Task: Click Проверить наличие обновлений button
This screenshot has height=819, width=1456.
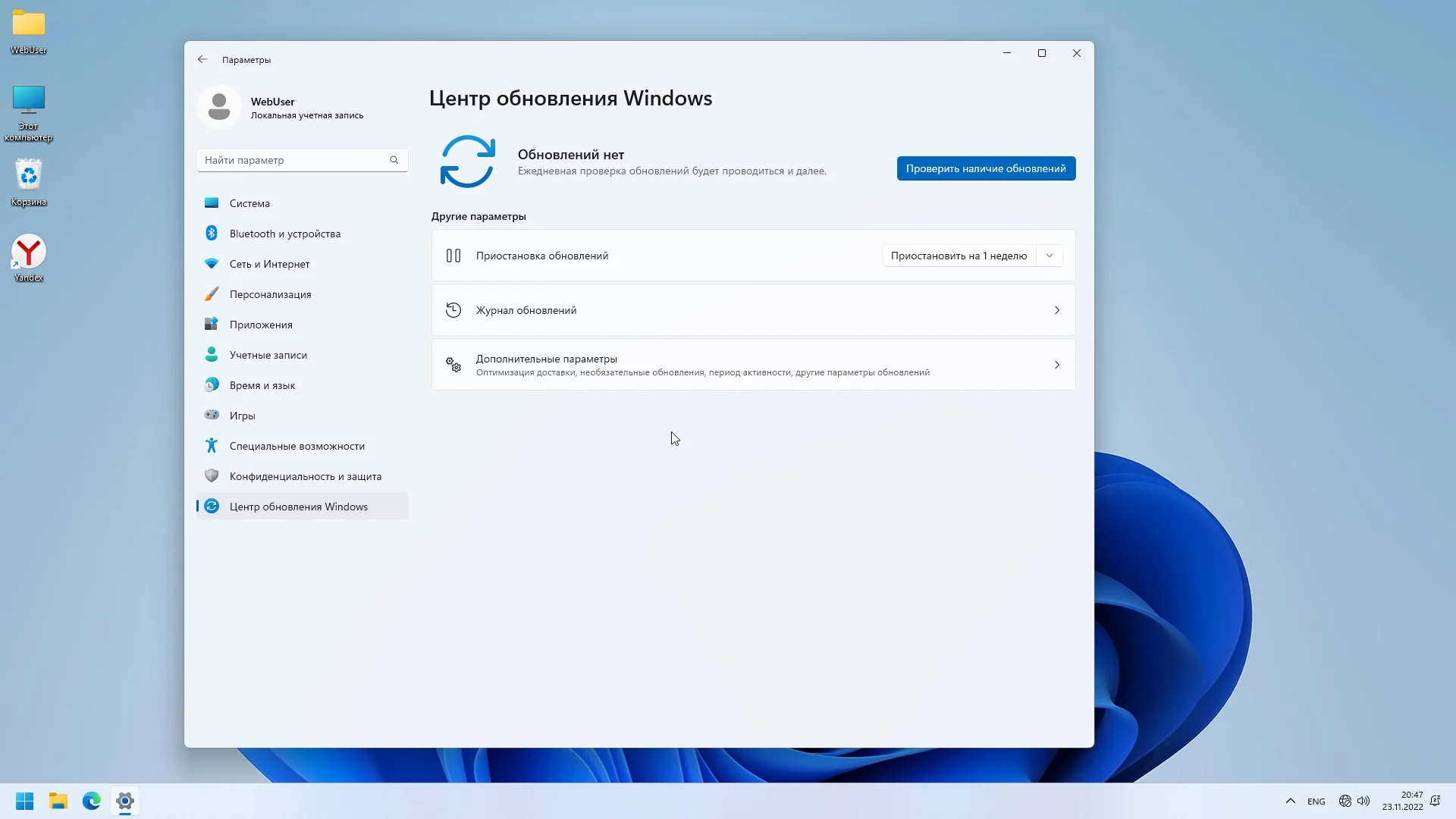Action: pyautogui.click(x=985, y=168)
